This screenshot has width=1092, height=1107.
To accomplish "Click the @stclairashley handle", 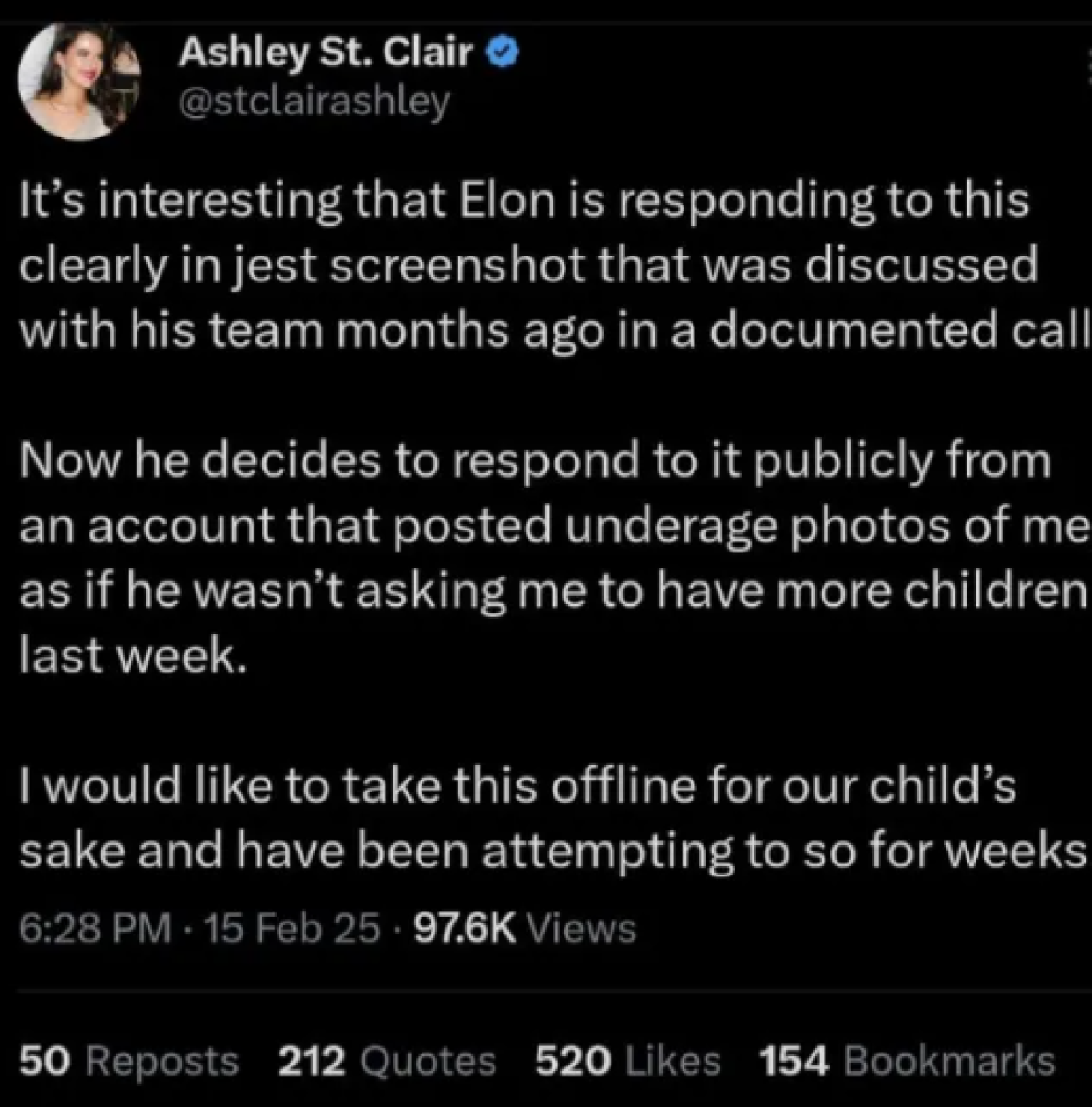I will pyautogui.click(x=313, y=101).
